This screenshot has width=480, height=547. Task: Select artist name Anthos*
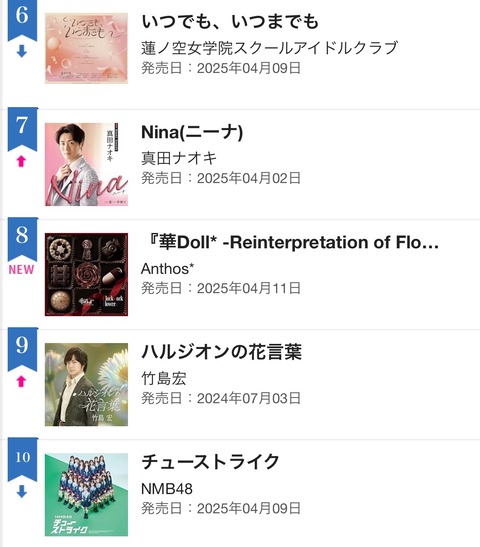pyautogui.click(x=167, y=269)
